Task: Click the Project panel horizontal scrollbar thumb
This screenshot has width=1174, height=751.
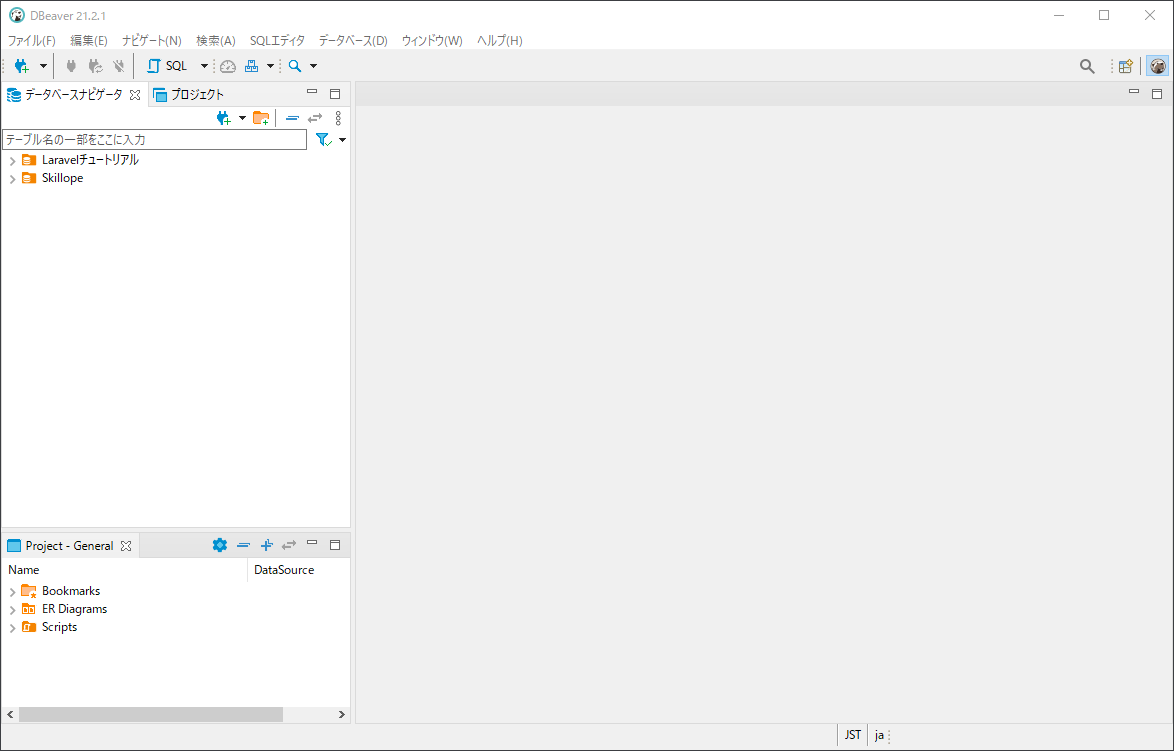Action: 151,714
